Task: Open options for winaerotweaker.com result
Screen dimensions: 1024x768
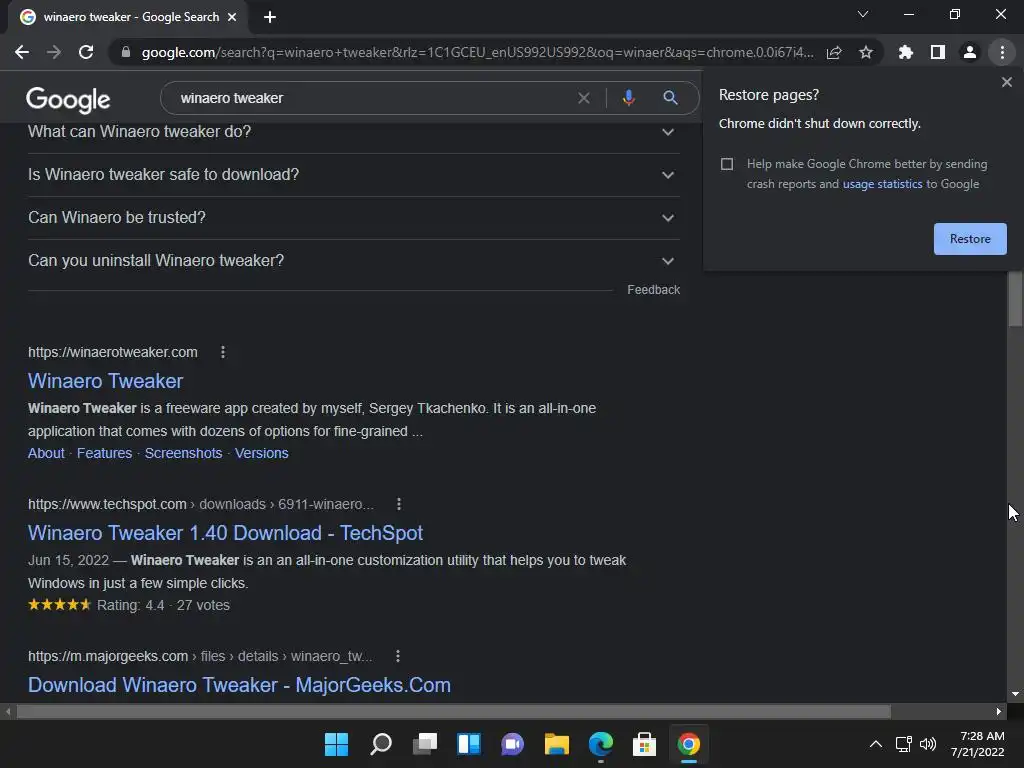Action: pyautogui.click(x=223, y=352)
